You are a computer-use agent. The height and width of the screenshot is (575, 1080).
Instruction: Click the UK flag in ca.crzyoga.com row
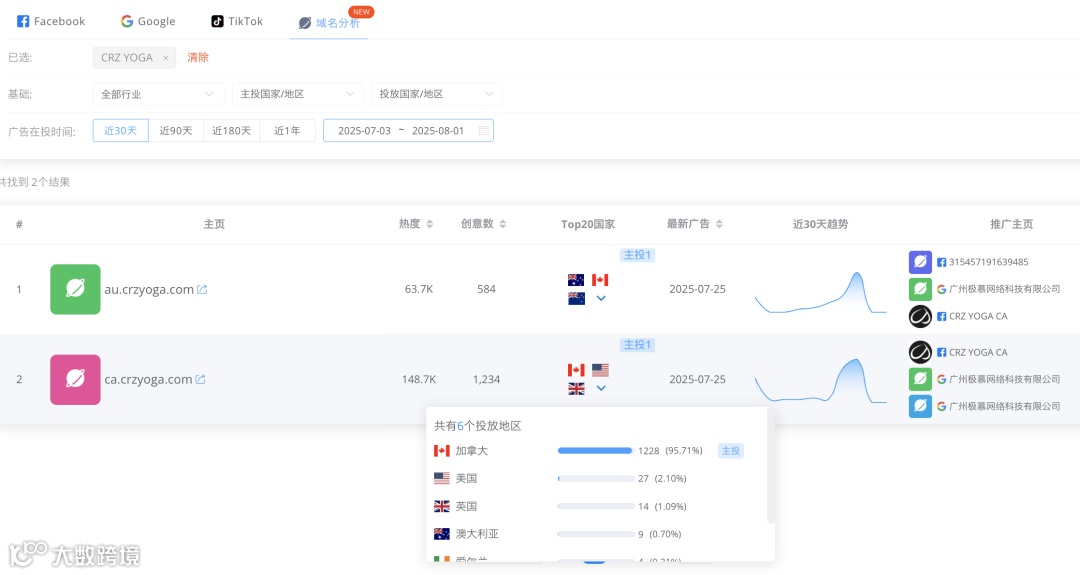[577, 388]
